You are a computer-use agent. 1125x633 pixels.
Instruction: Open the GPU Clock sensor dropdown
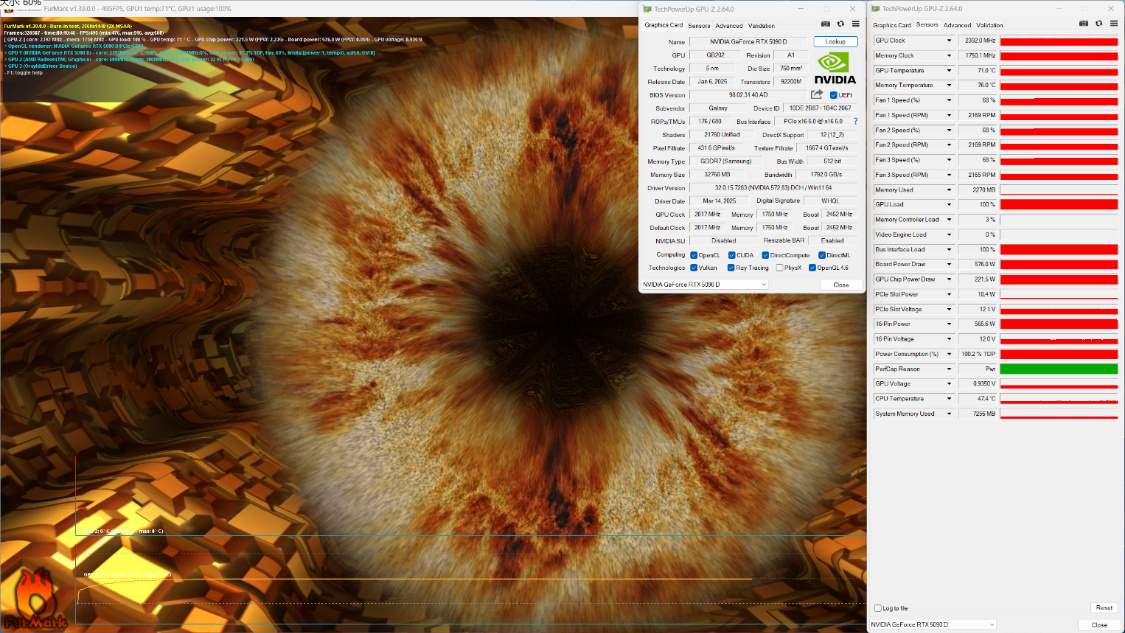pos(949,41)
